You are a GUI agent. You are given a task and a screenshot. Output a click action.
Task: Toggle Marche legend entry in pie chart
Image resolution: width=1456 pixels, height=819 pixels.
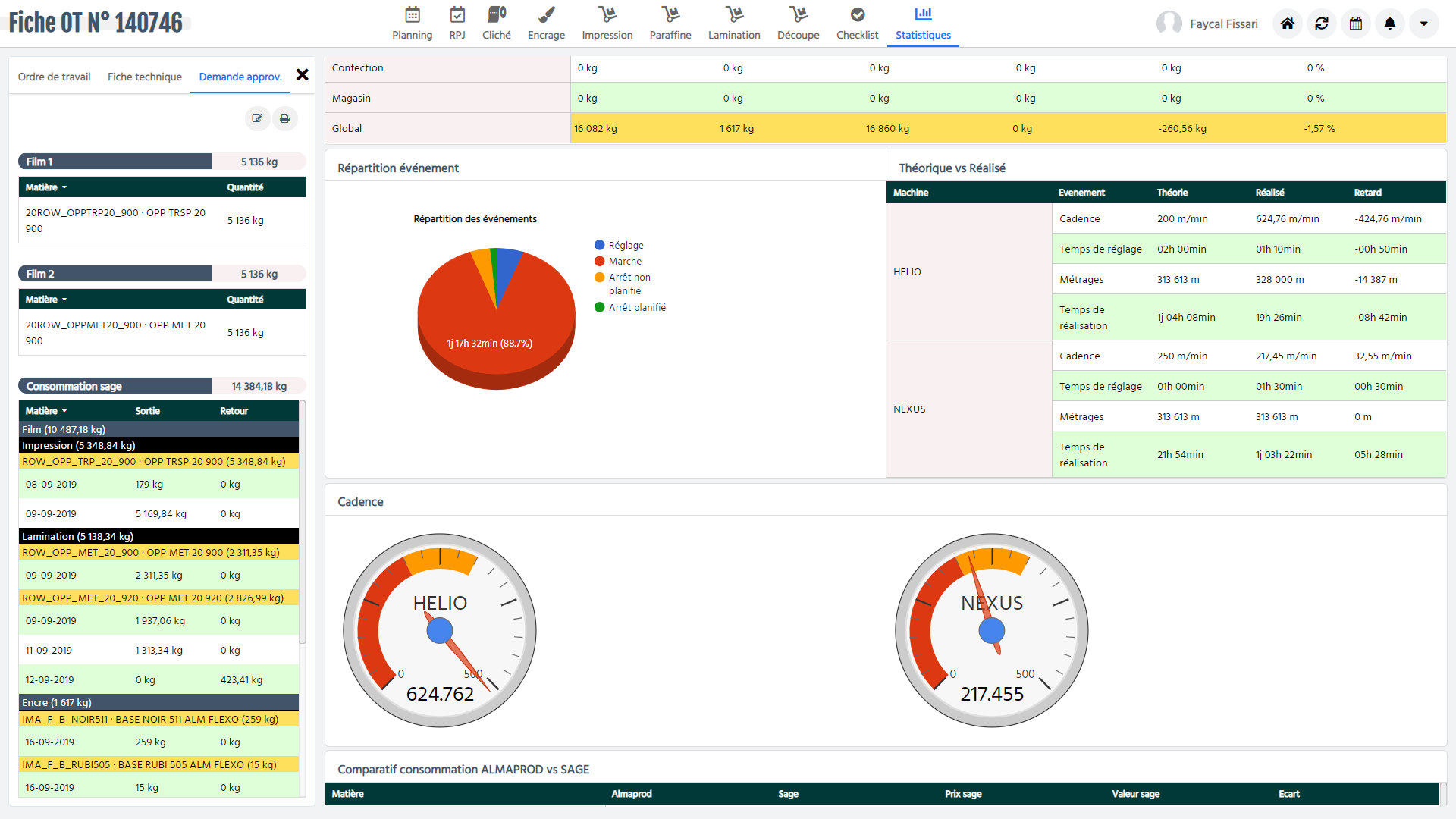click(x=624, y=261)
